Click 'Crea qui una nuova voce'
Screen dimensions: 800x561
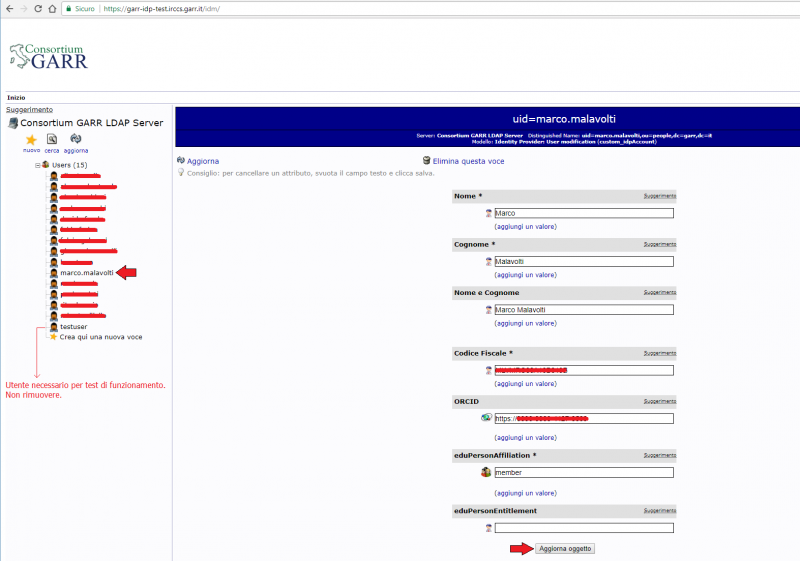click(x=100, y=337)
